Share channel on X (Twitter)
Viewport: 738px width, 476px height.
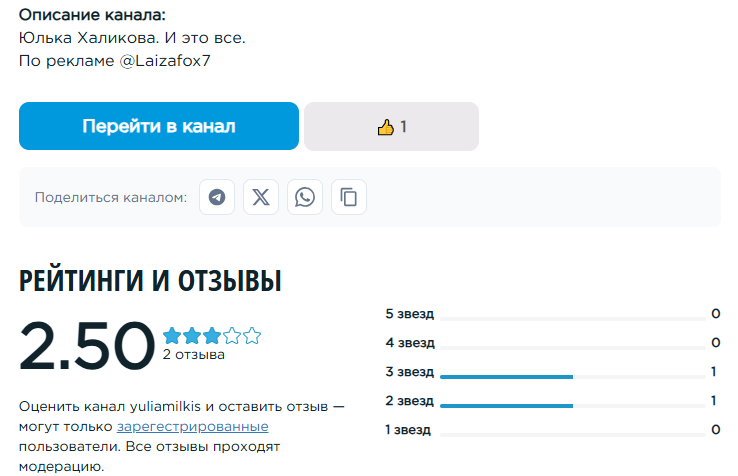point(261,197)
